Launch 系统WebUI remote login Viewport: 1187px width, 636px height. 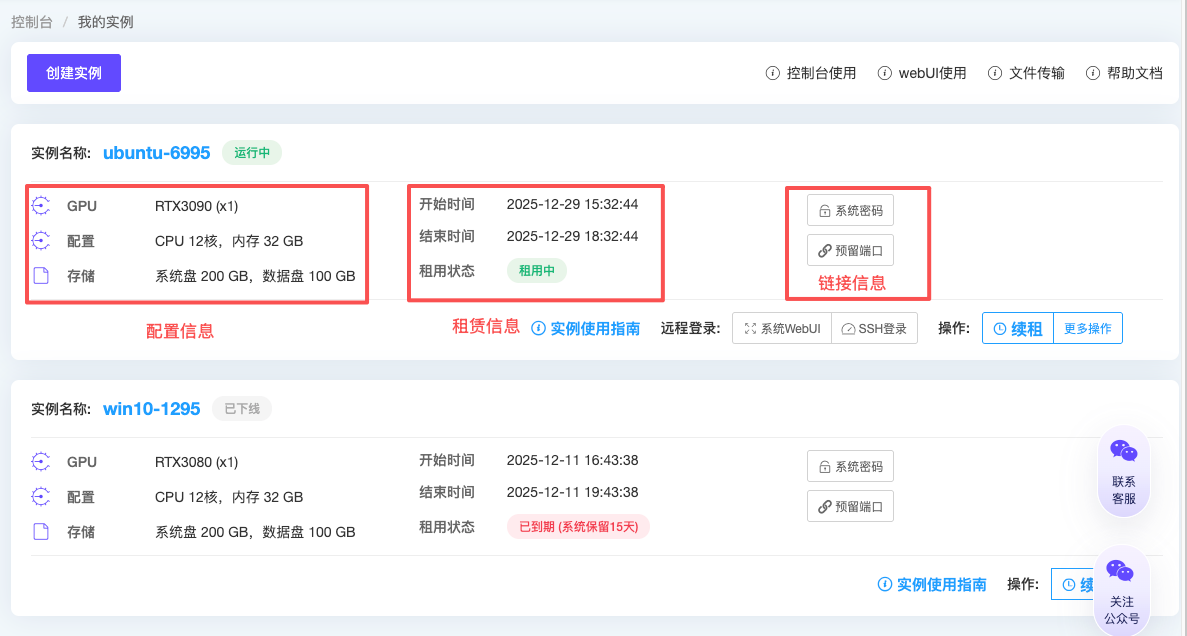pyautogui.click(x=782, y=329)
